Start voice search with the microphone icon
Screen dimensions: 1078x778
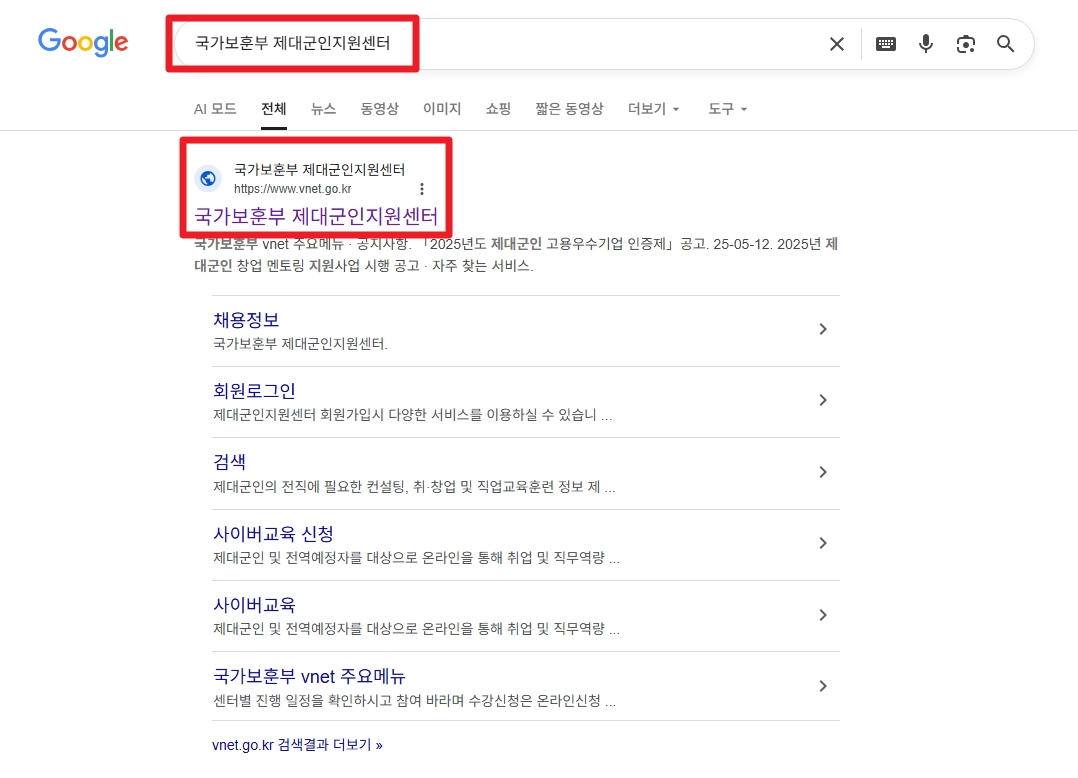click(925, 44)
